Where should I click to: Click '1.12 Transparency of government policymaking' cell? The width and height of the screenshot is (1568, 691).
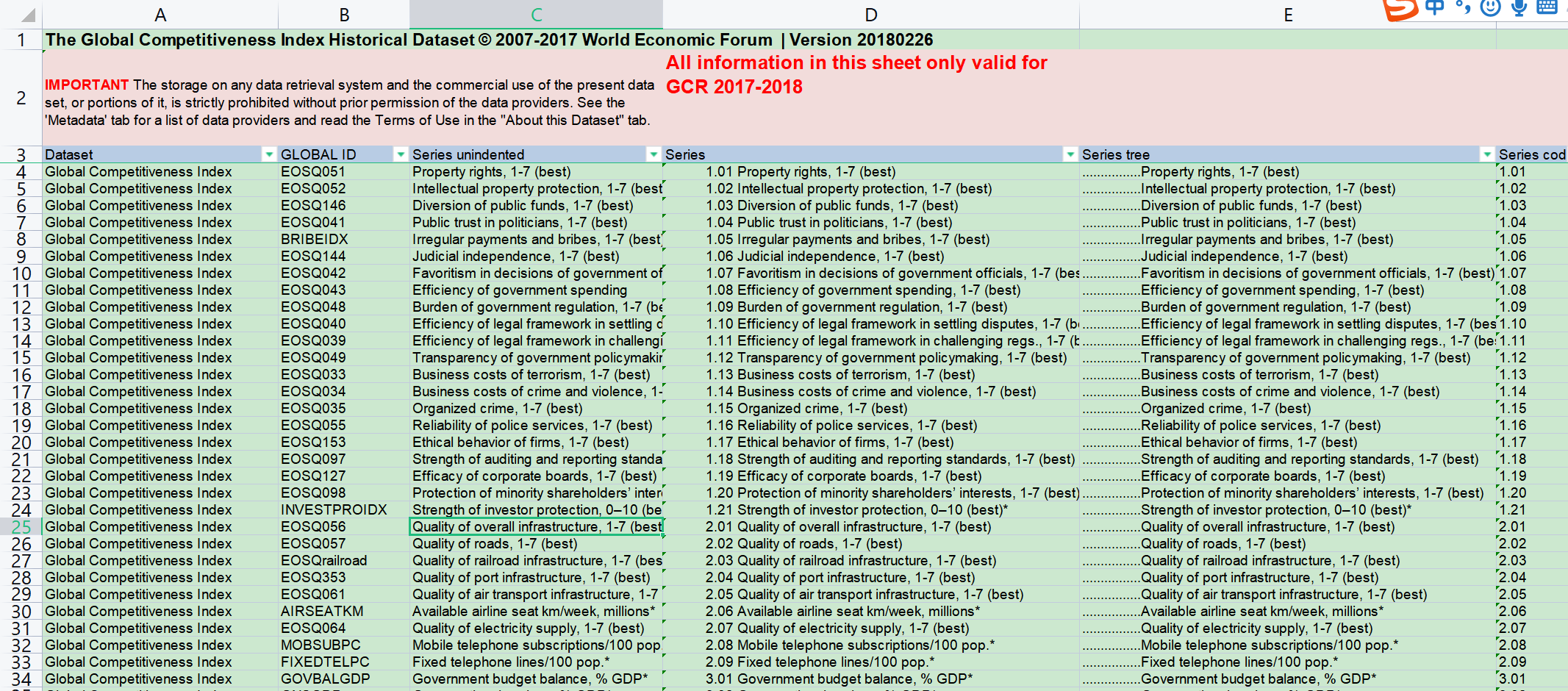pos(871,357)
